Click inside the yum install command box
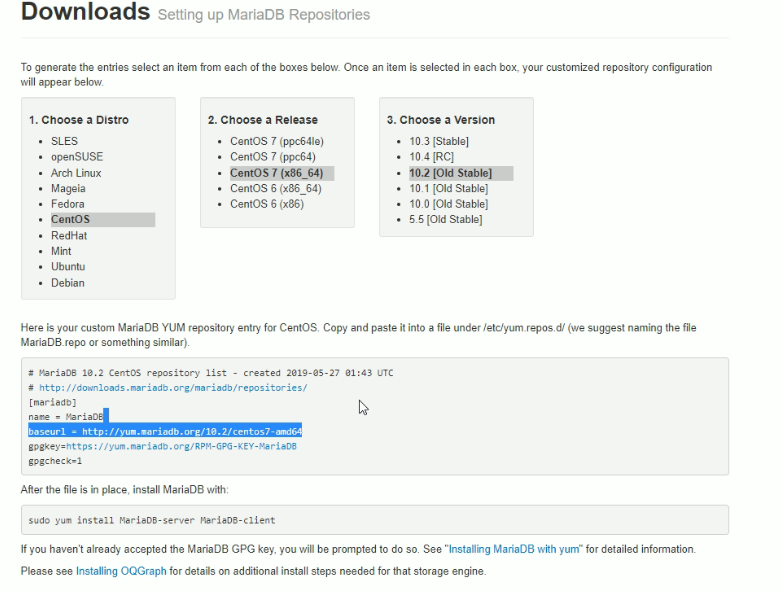Viewport: 781px width, 591px height. pos(374,520)
